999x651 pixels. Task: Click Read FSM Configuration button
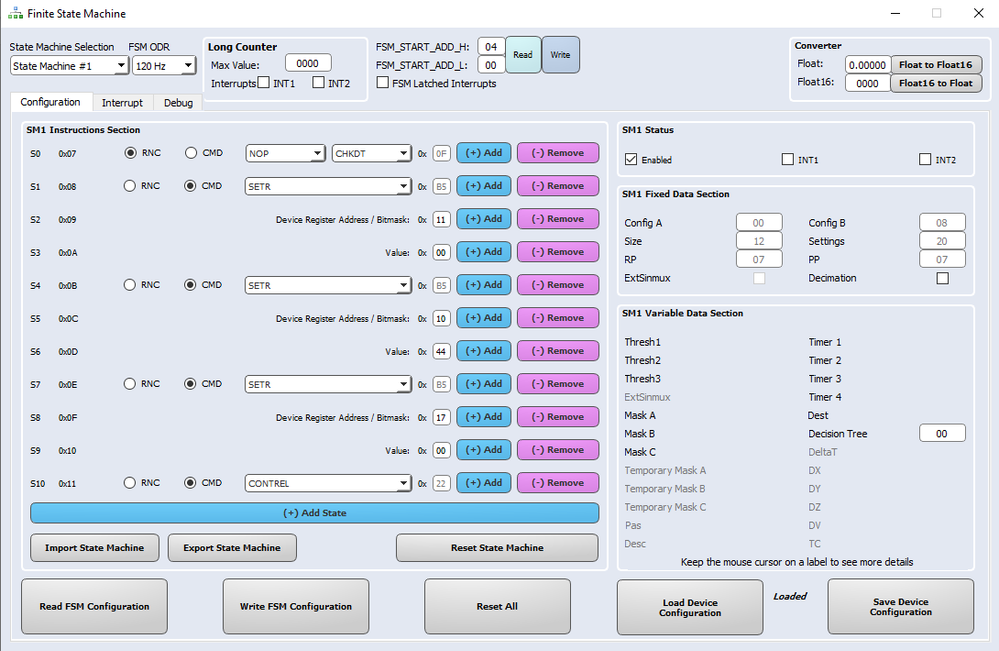pyautogui.click(x=94, y=606)
